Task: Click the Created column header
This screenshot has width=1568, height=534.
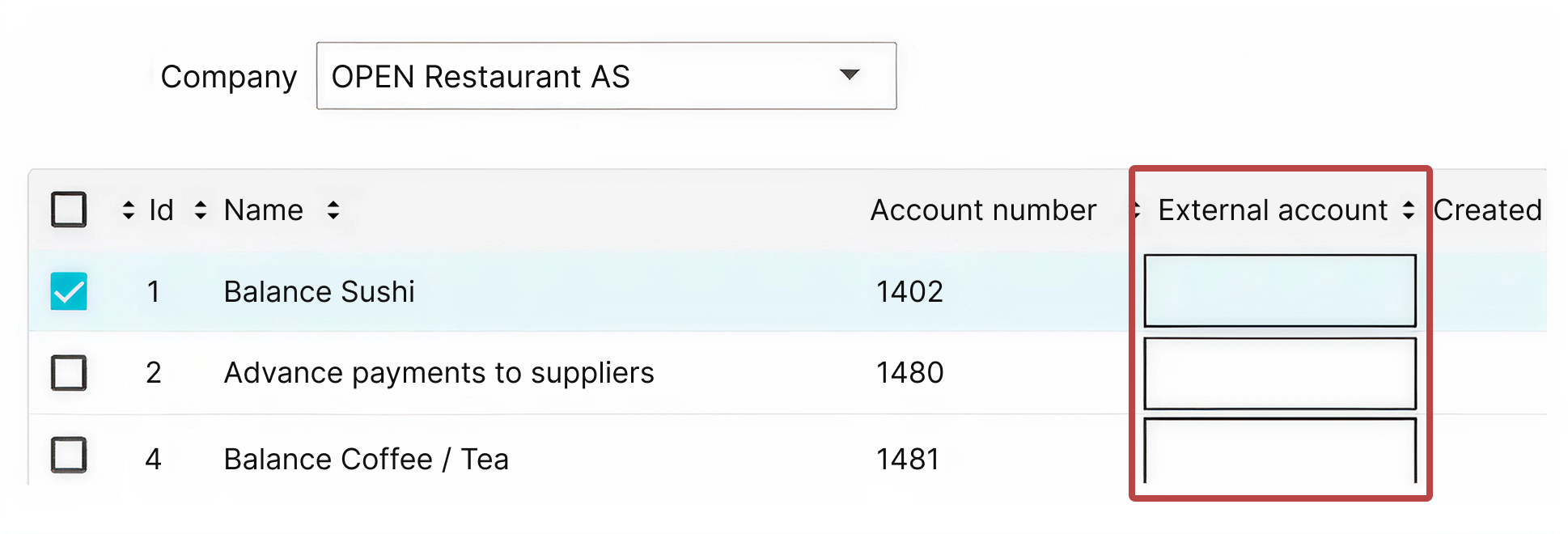Action: click(x=1487, y=210)
